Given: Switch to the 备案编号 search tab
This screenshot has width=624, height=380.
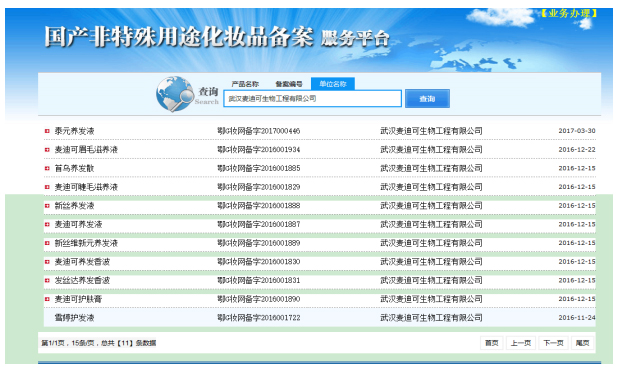Looking at the screenshot, I should coord(289,84).
